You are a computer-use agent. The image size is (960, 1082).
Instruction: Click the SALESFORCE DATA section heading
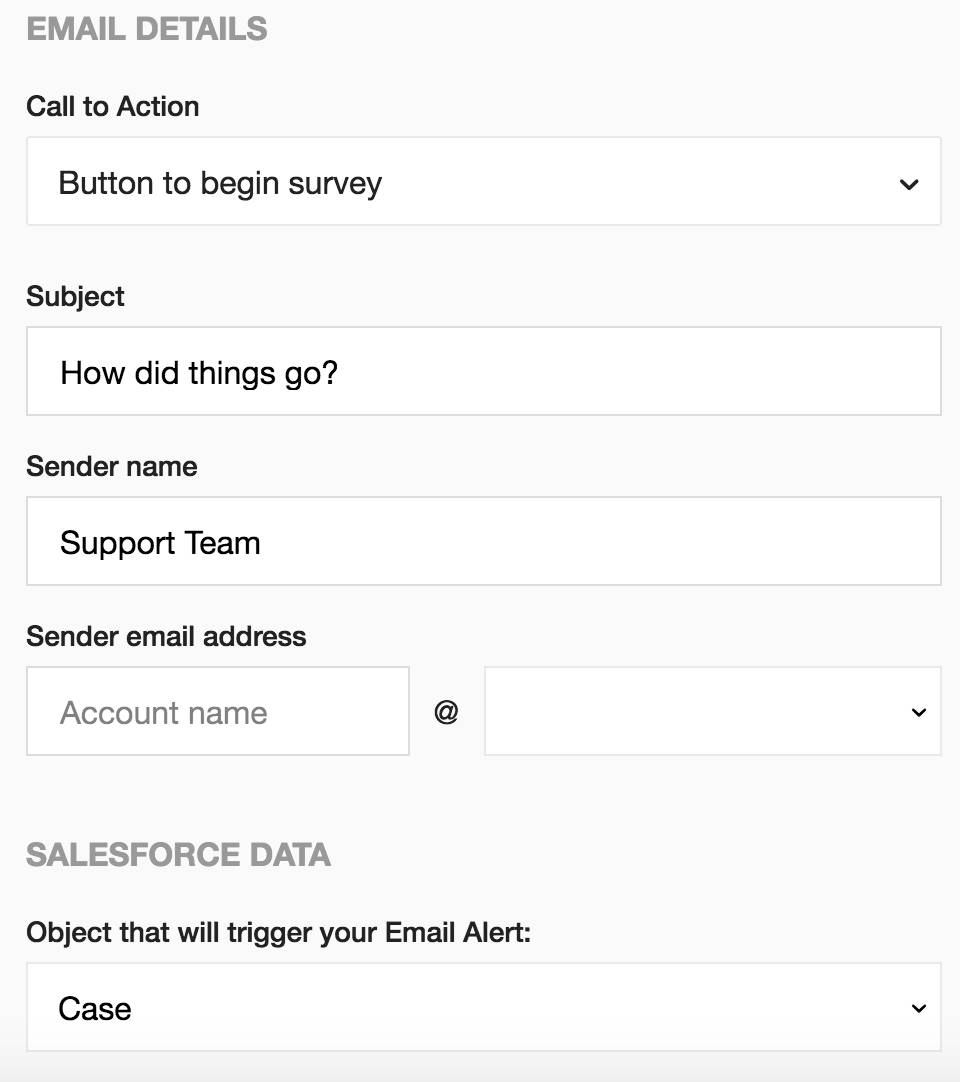click(178, 855)
